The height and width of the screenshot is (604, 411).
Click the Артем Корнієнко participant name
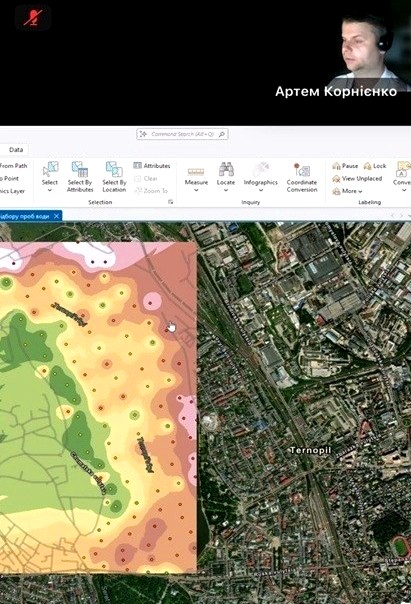[336, 91]
